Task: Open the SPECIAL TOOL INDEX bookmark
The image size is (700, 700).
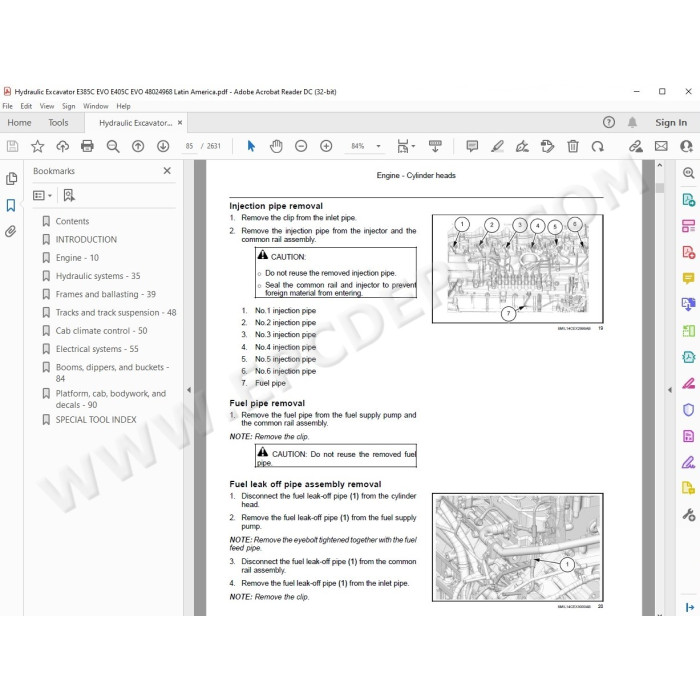Action: point(96,420)
